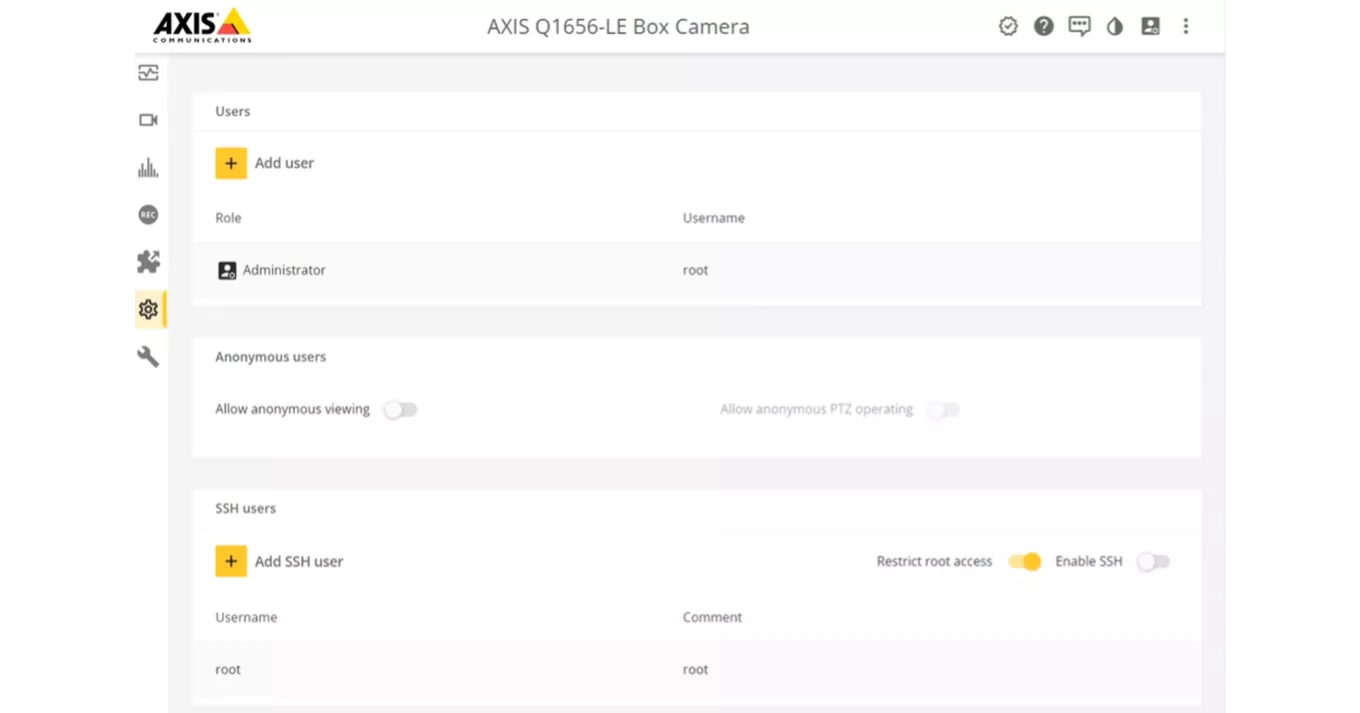Click root in the SSH users Username column

pos(228,669)
